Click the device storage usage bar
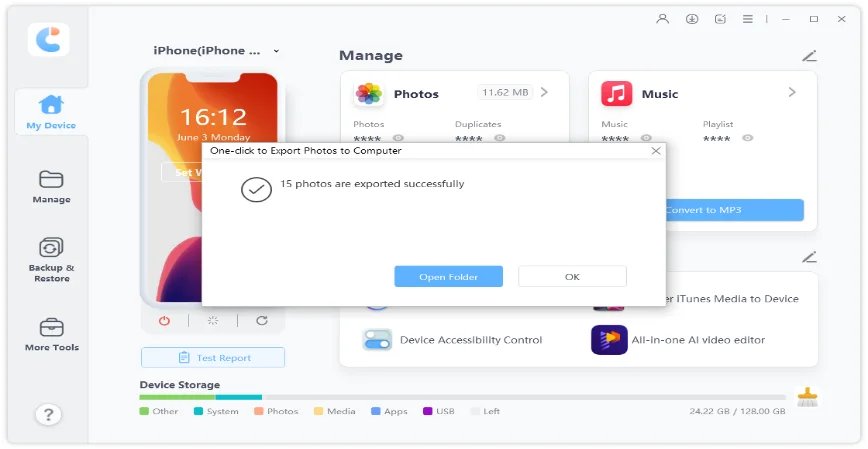The image size is (868, 449). (463, 397)
